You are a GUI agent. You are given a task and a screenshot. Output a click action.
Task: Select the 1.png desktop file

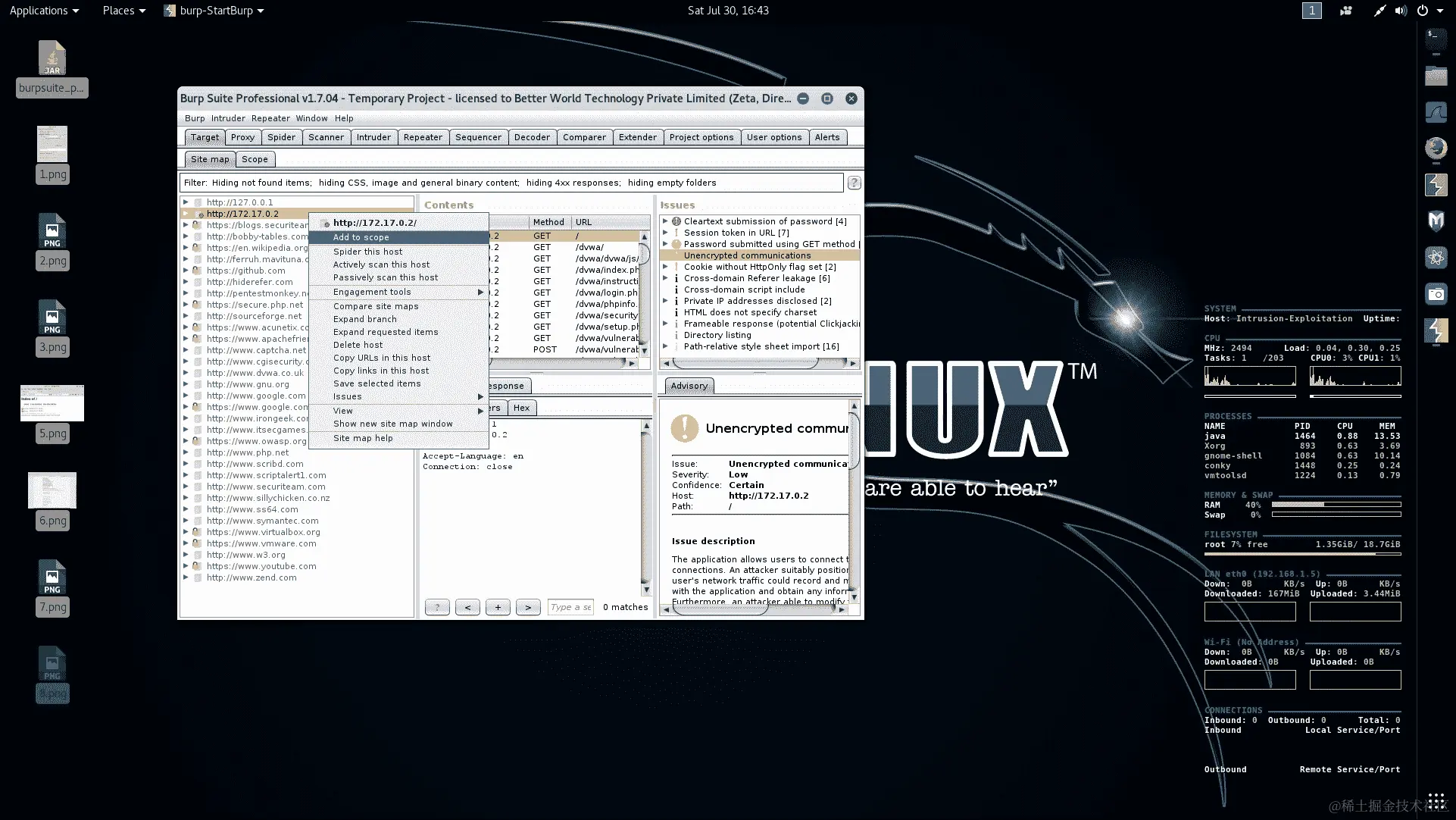coord(52,155)
